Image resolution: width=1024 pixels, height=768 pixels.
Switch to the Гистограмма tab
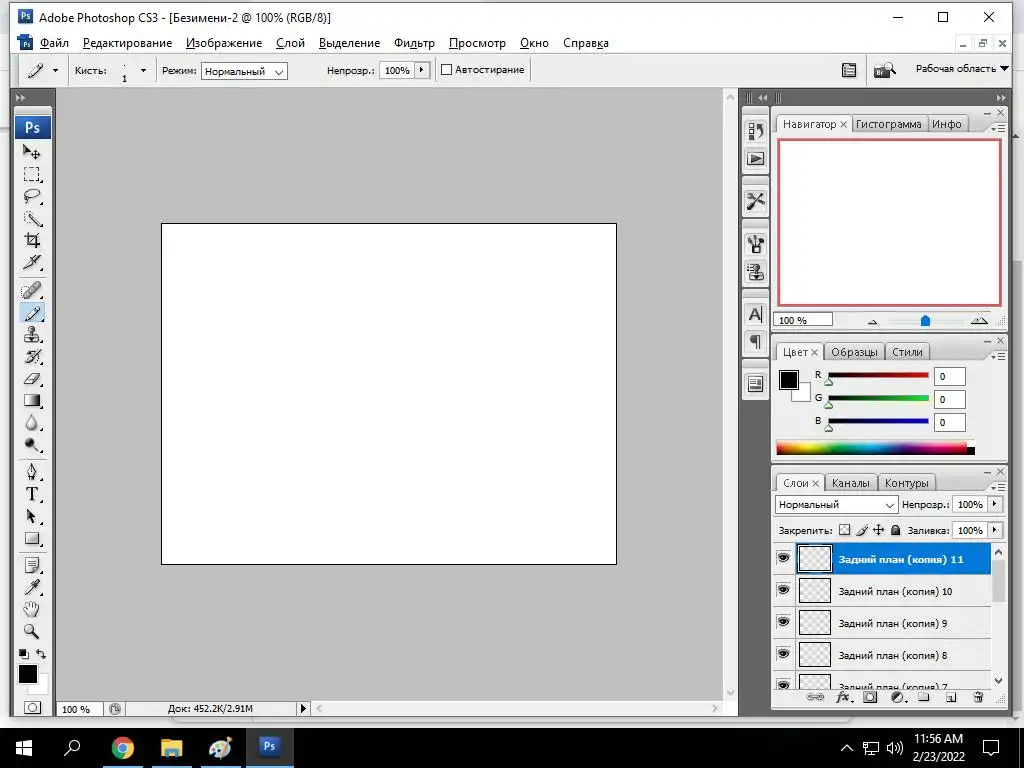coord(888,124)
